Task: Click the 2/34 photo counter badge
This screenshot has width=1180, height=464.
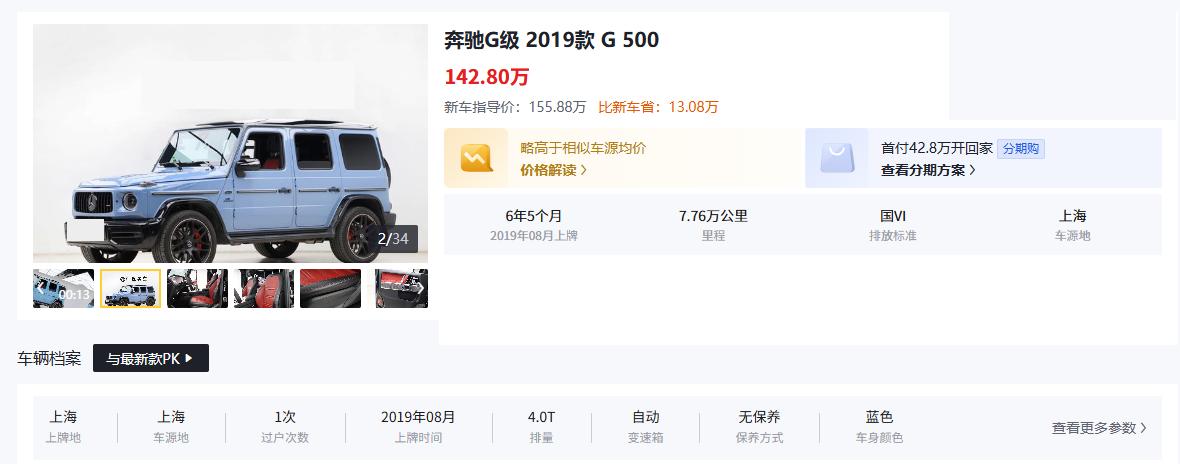Action: [393, 239]
